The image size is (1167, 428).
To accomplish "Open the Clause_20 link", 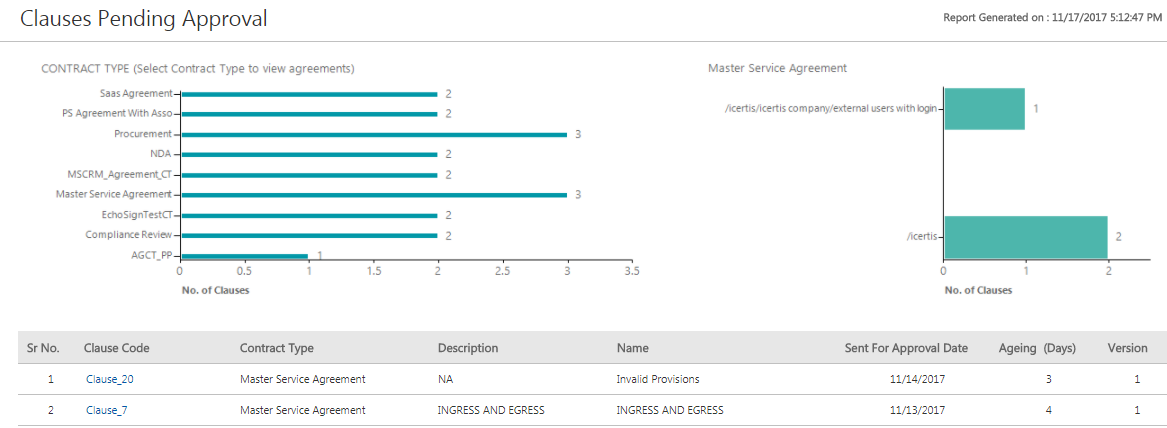I will [110, 380].
